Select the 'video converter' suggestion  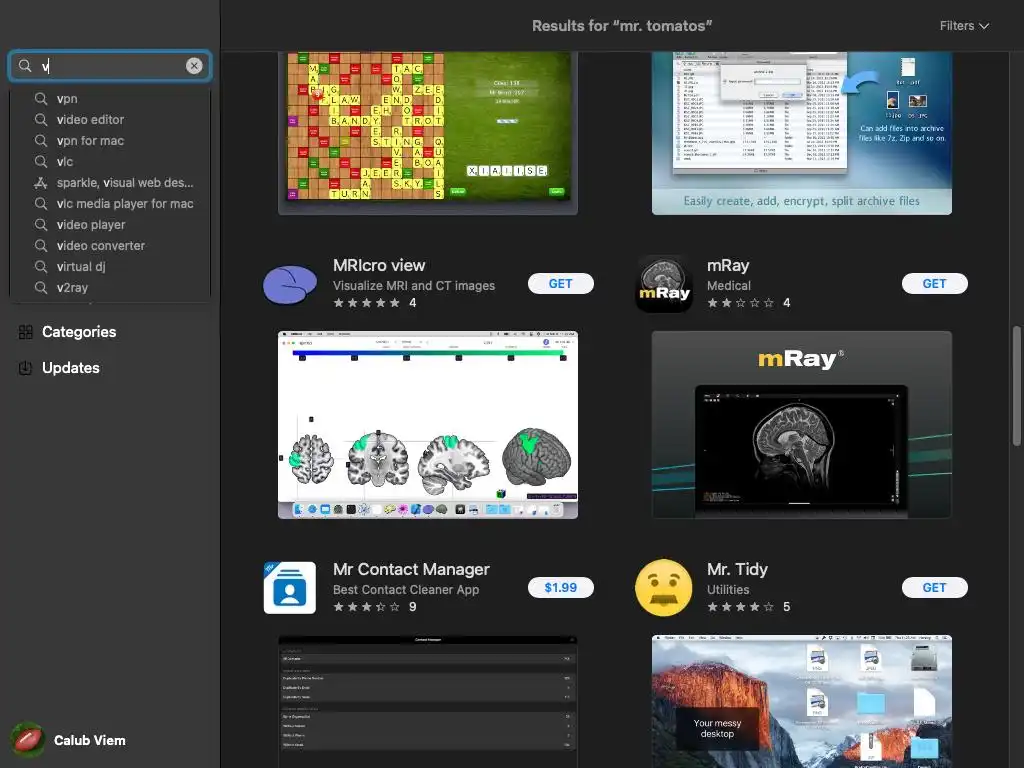[110, 246]
